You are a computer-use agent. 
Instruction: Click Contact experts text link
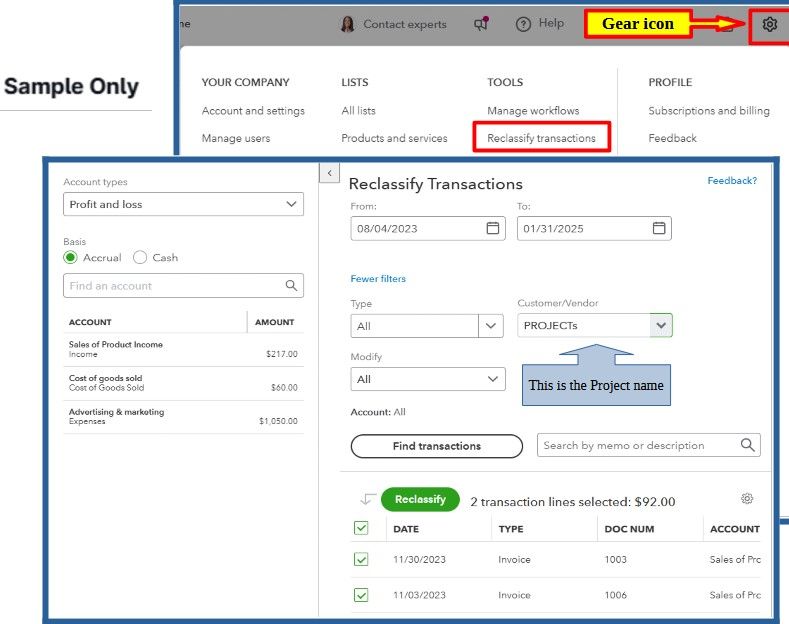[x=405, y=24]
